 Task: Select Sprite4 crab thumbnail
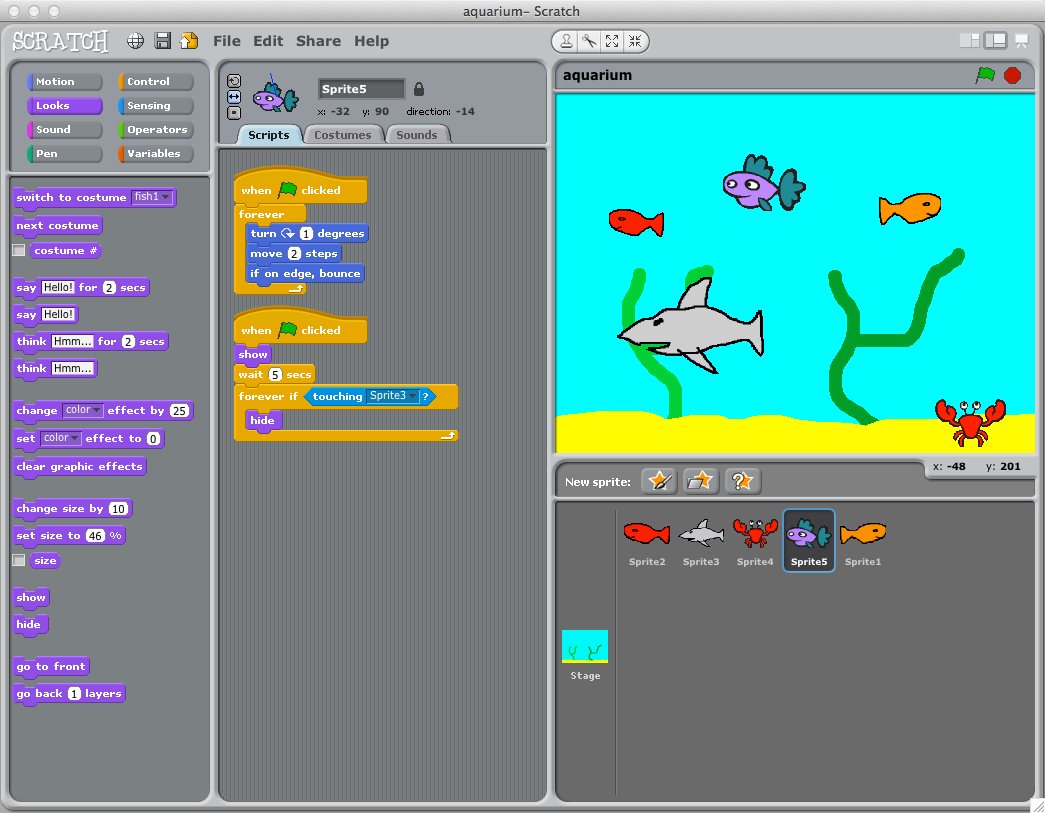755,540
